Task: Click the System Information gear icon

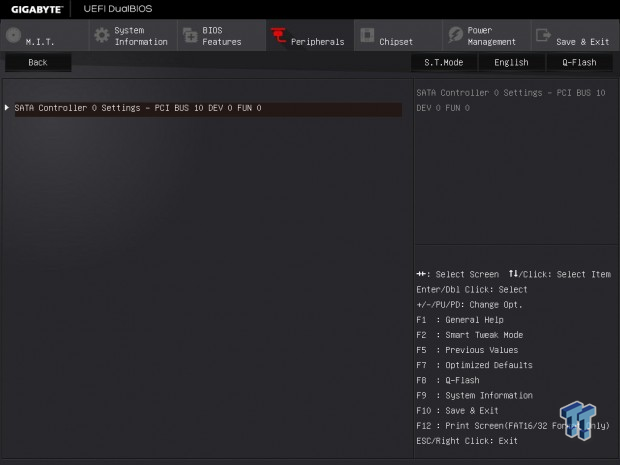Action: tap(102, 35)
